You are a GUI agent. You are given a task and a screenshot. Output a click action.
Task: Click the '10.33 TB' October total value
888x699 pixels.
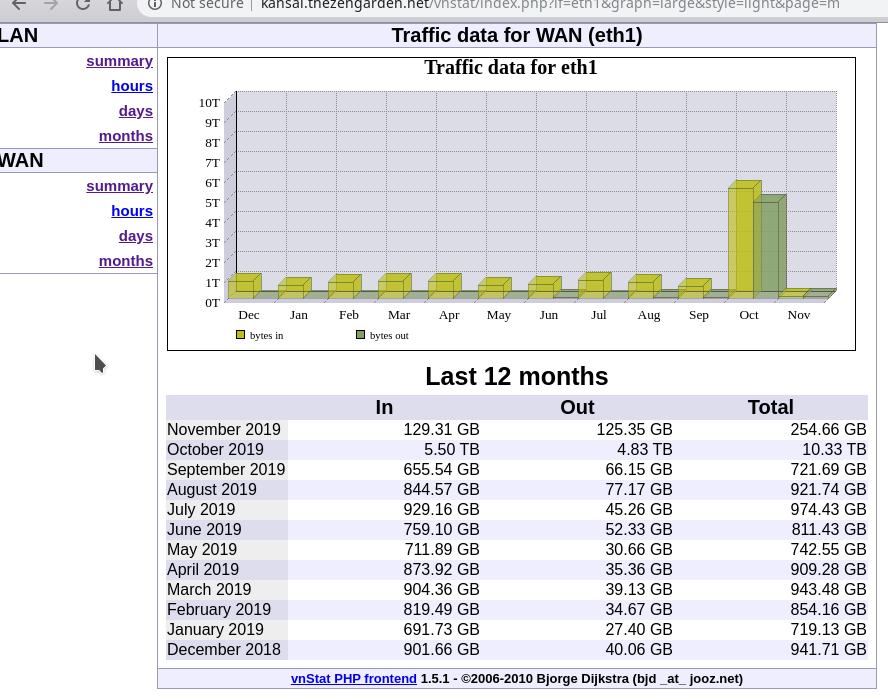(834, 449)
